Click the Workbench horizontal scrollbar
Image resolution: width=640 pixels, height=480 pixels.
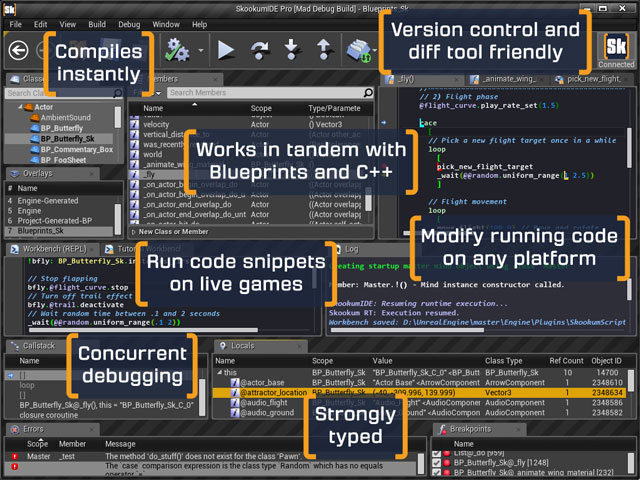click(143, 330)
